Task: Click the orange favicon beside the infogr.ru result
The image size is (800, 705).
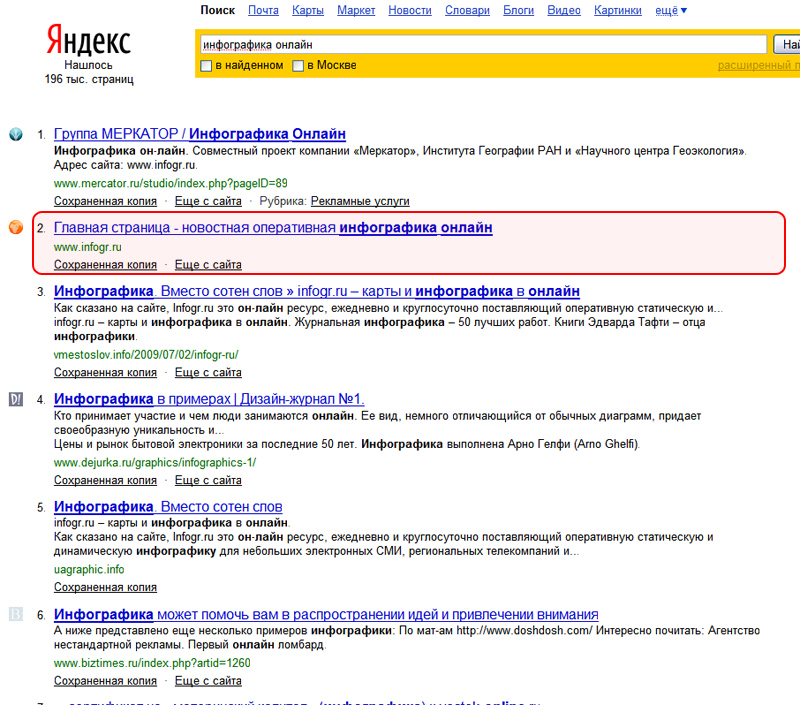Action: [16, 227]
